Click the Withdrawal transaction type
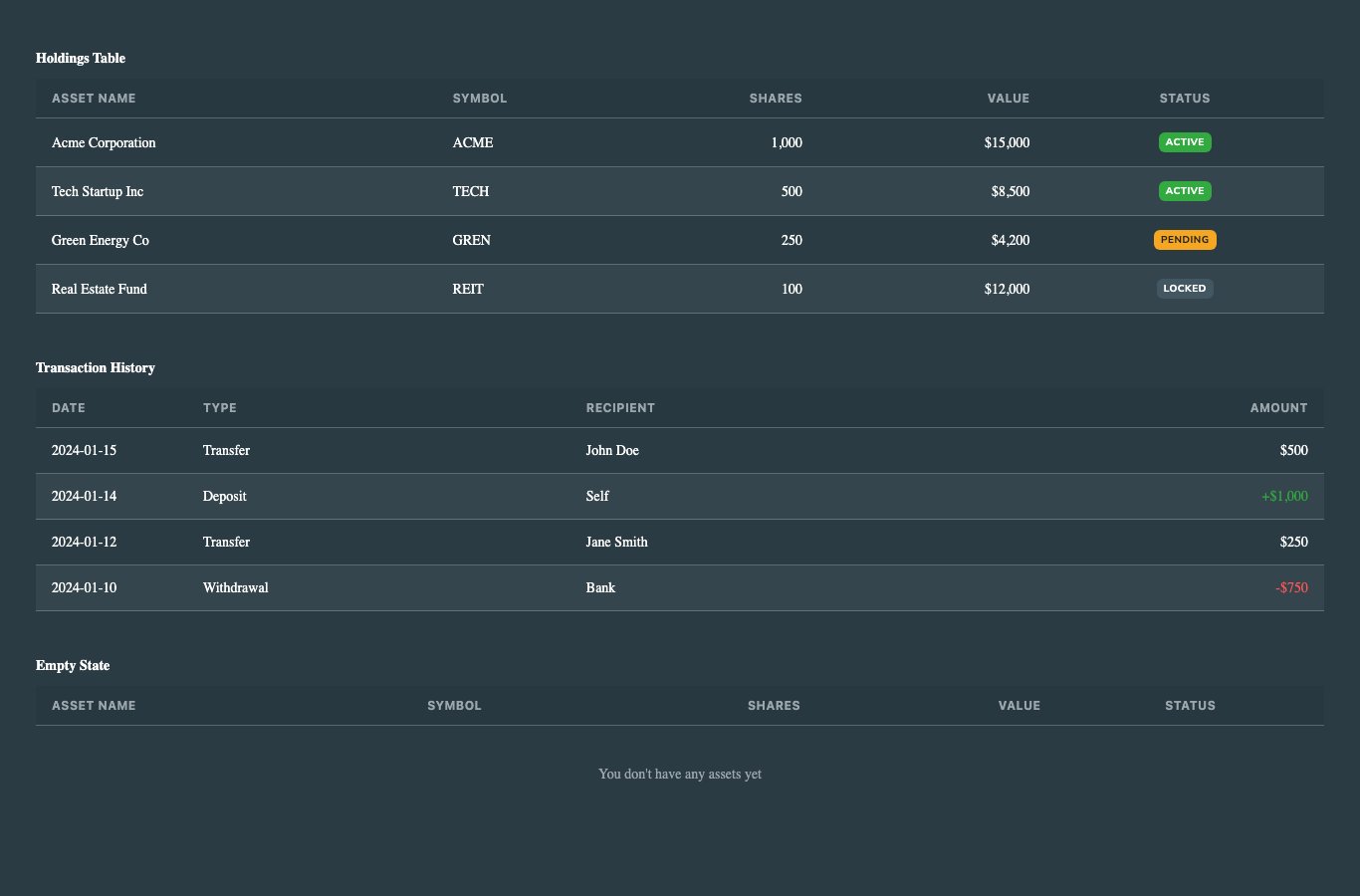Image resolution: width=1360 pixels, height=896 pixels. tap(236, 587)
